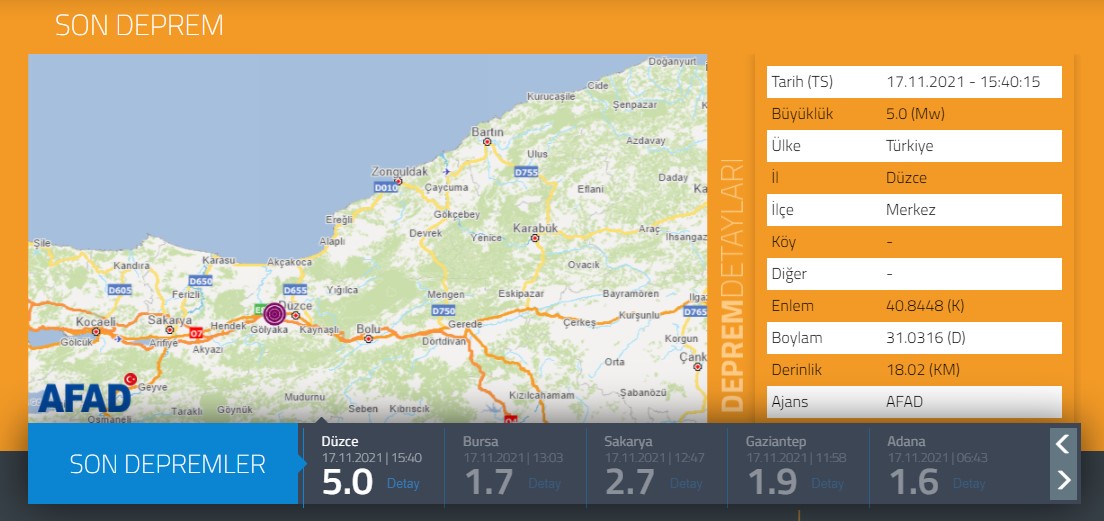1104x521 pixels.
Task: Select the Sakarya earthquake tab
Action: click(657, 465)
